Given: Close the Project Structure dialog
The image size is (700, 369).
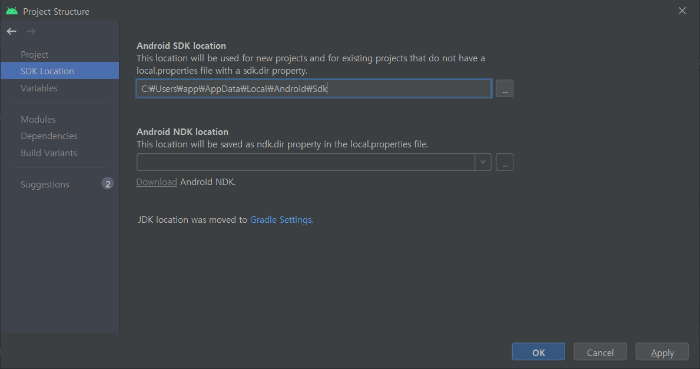Looking at the screenshot, I should coord(682,11).
